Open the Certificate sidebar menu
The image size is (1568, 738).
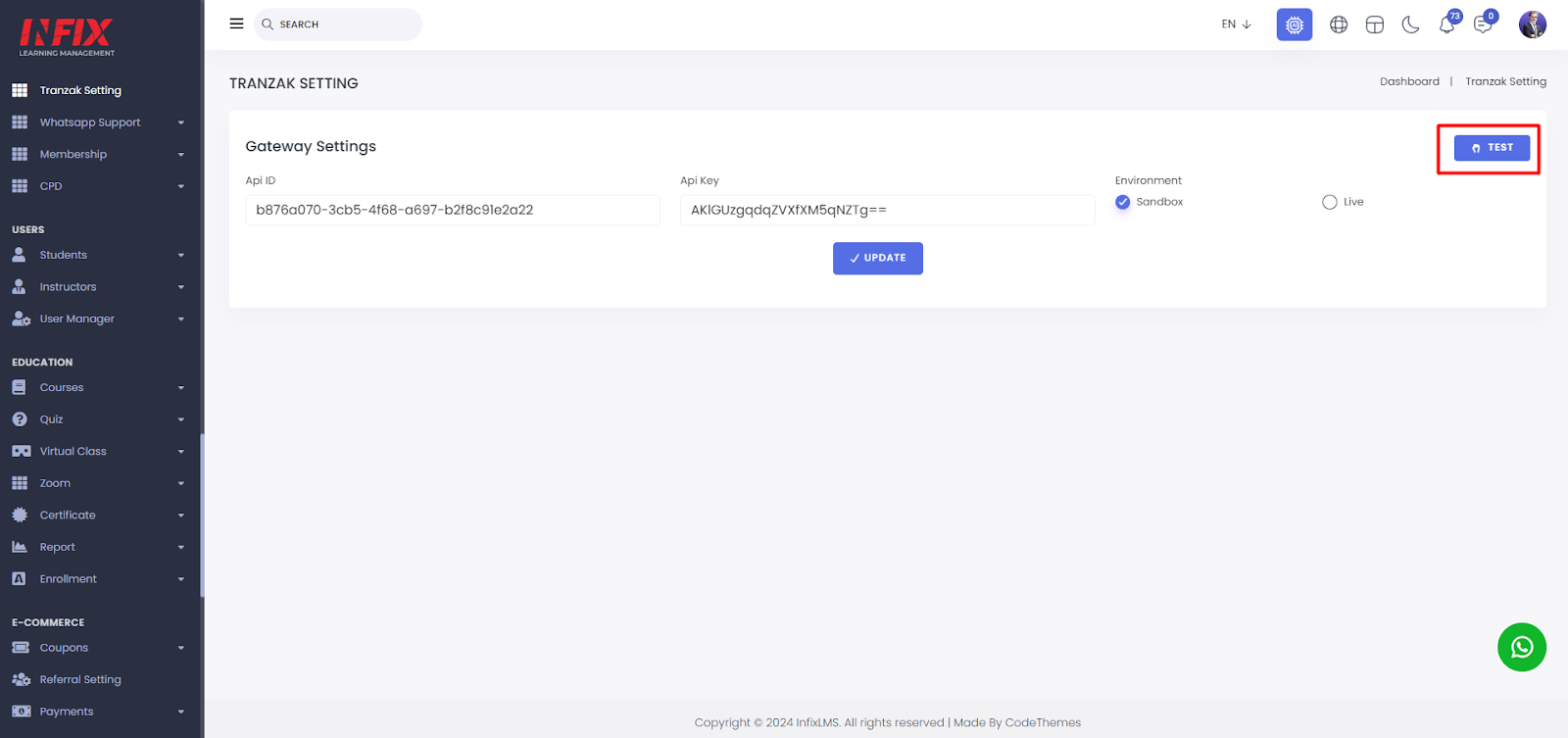68,516
